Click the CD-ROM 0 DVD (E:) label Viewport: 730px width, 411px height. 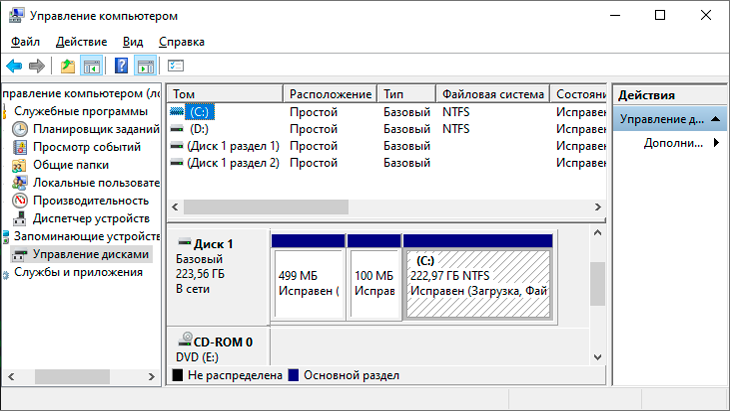click(x=218, y=346)
